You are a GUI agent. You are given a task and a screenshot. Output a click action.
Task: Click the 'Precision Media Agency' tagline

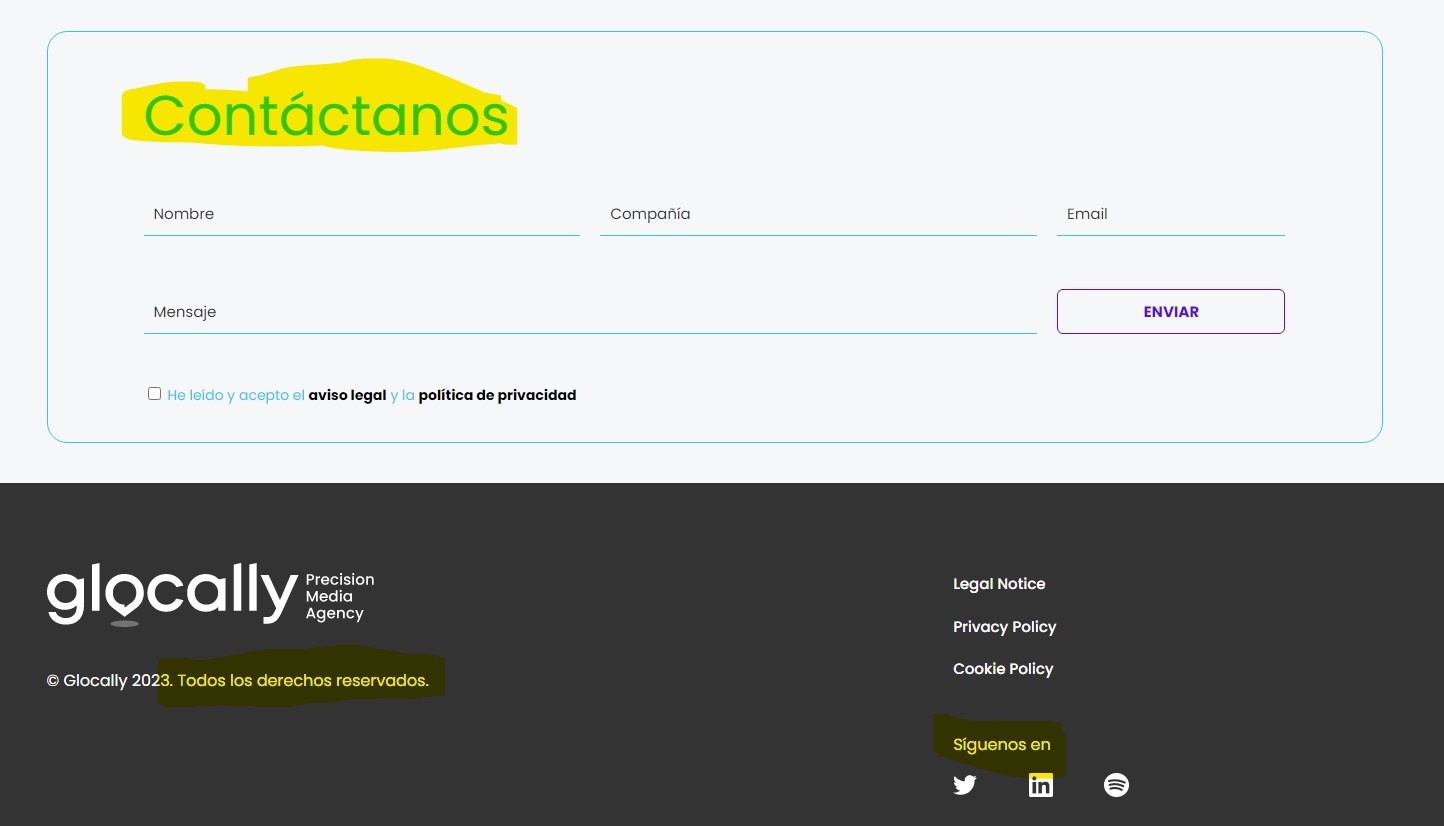tap(340, 597)
